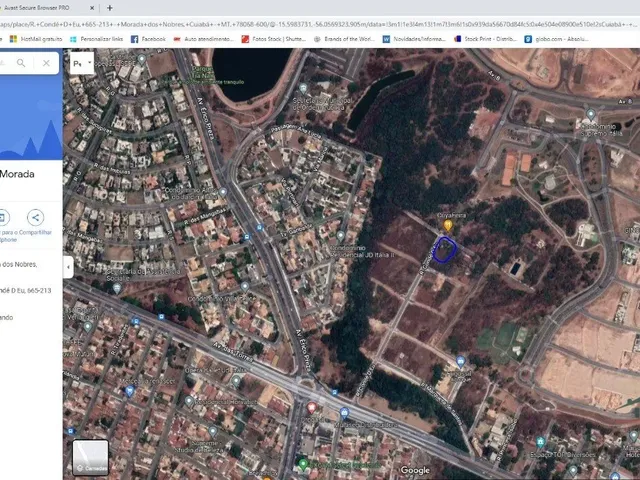Viewport: 640px width, 480px height.
Task: Select the green pin at the bottom
Action: [303, 464]
